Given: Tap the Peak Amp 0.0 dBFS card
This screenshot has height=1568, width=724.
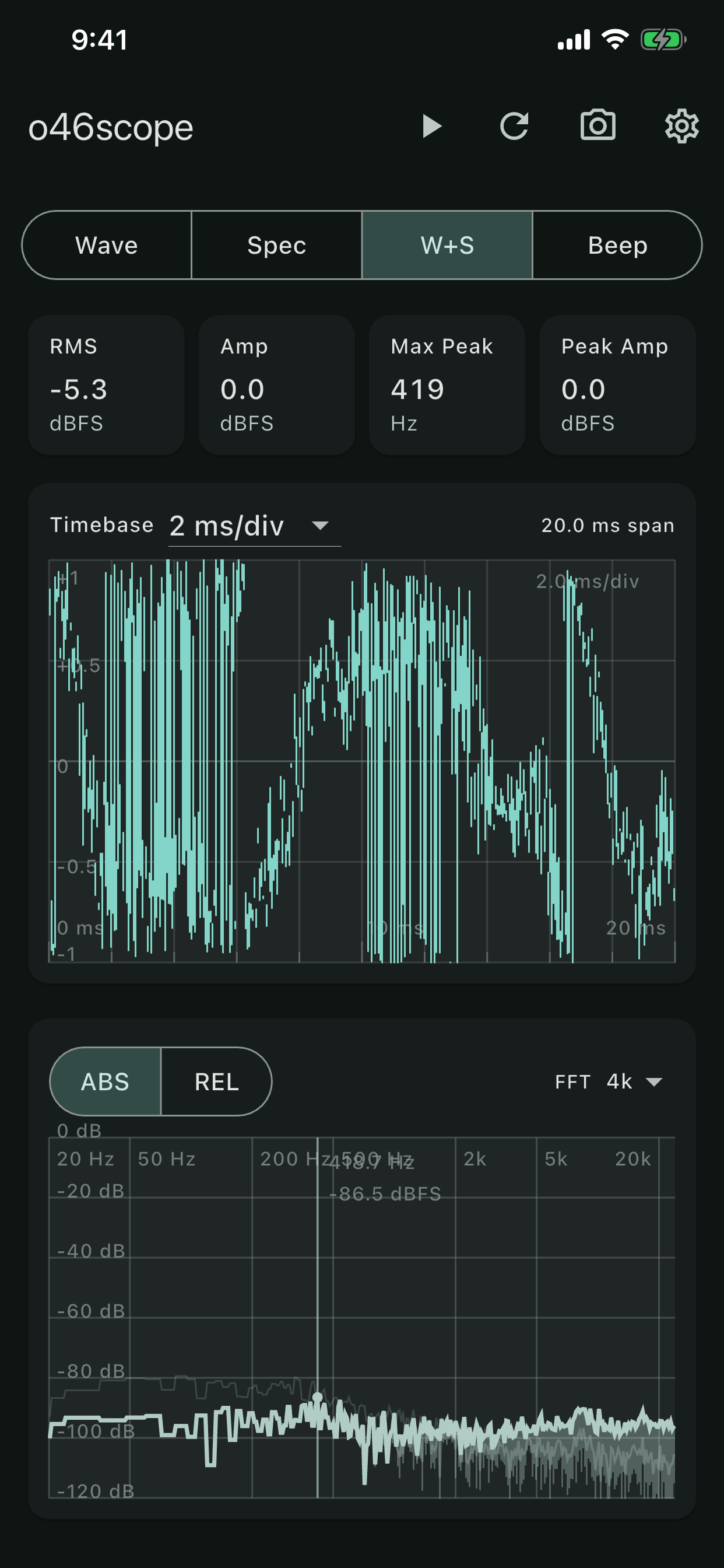Looking at the screenshot, I should click(617, 384).
